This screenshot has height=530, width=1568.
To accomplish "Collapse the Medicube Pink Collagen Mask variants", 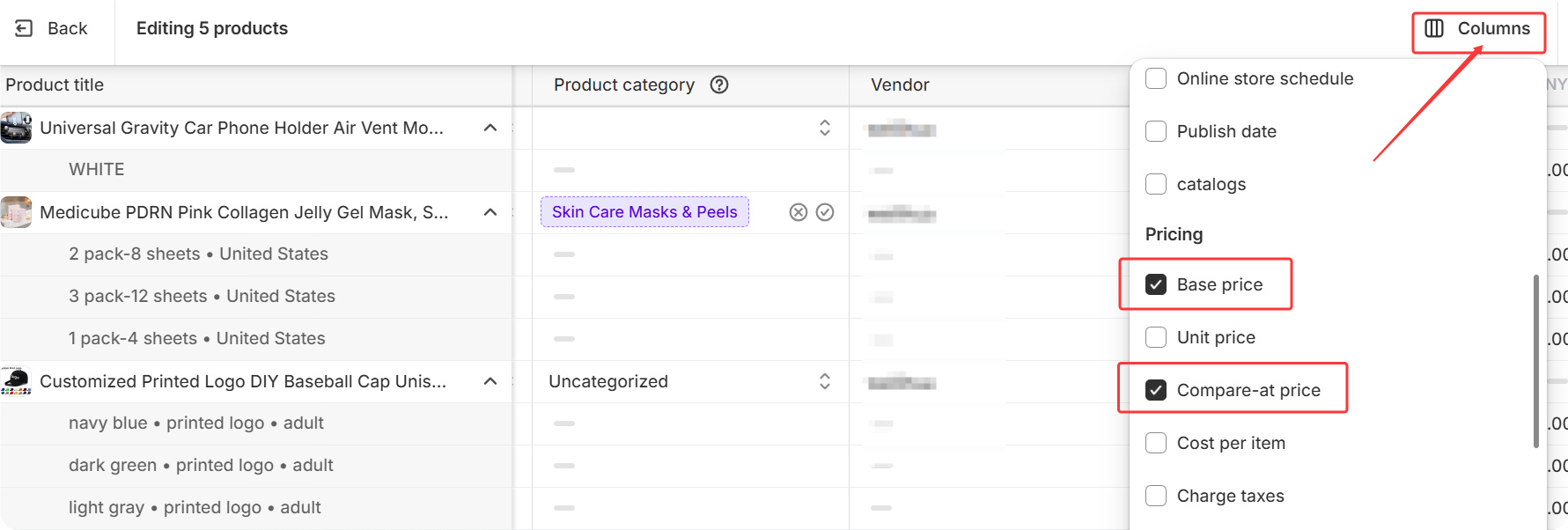I will click(490, 212).
